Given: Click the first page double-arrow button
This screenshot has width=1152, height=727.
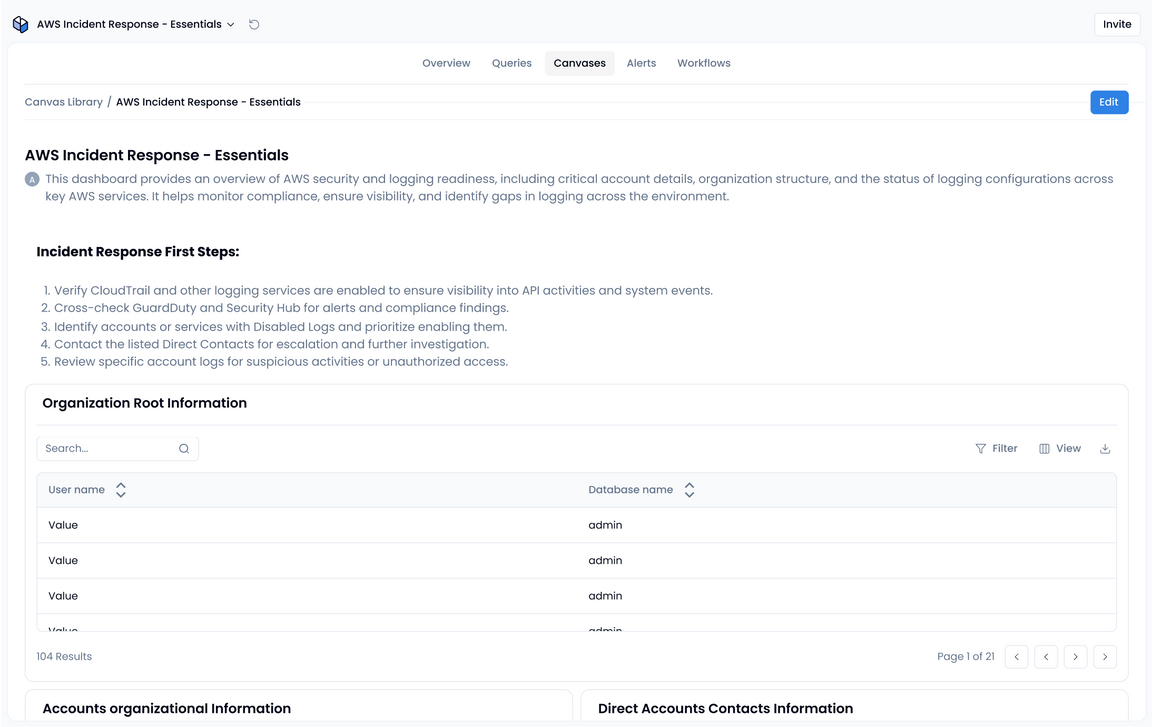Looking at the screenshot, I should (1017, 657).
